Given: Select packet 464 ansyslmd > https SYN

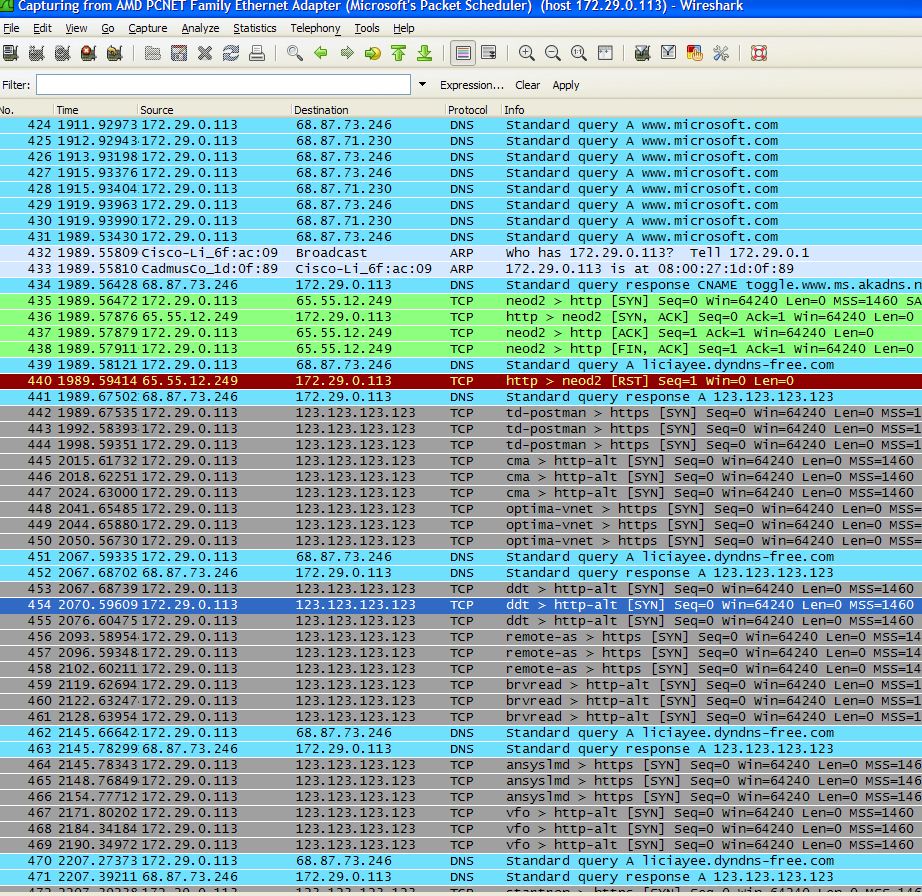Looking at the screenshot, I should coord(461,765).
